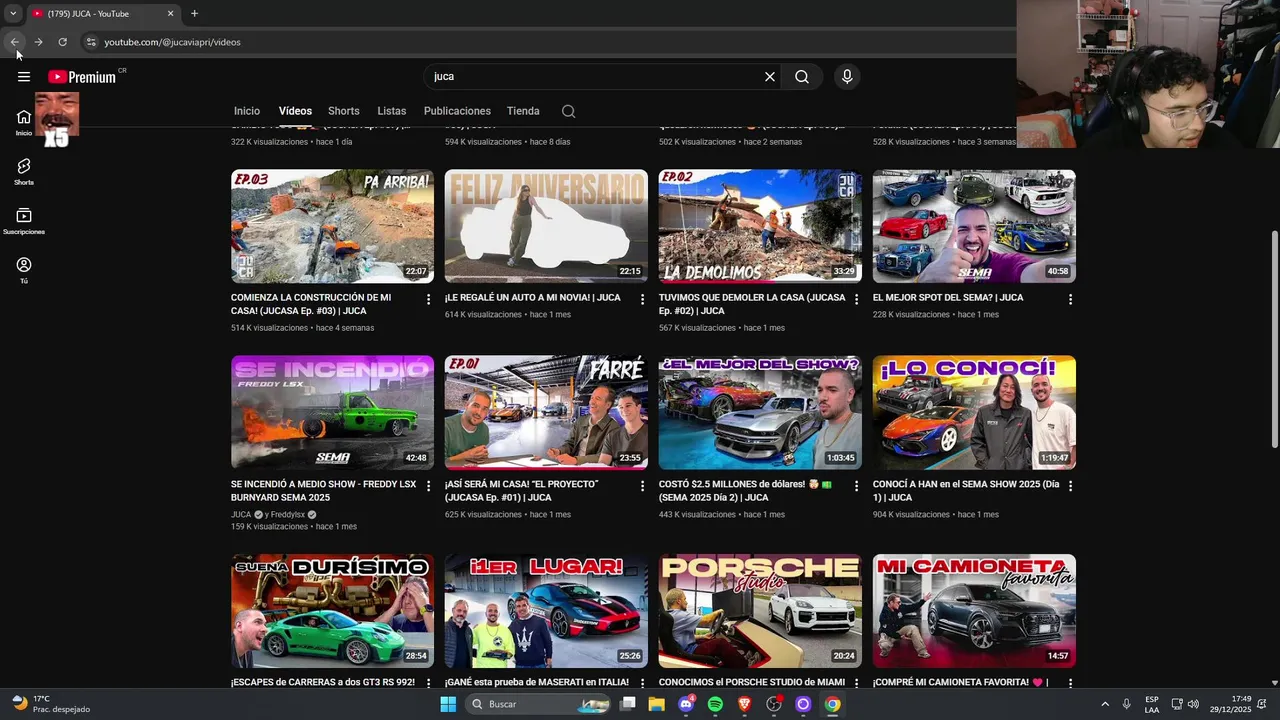Open video title CONOCÍ A HAN en el SEMA SHOW
Screen dimensions: 1280x720
point(966,491)
